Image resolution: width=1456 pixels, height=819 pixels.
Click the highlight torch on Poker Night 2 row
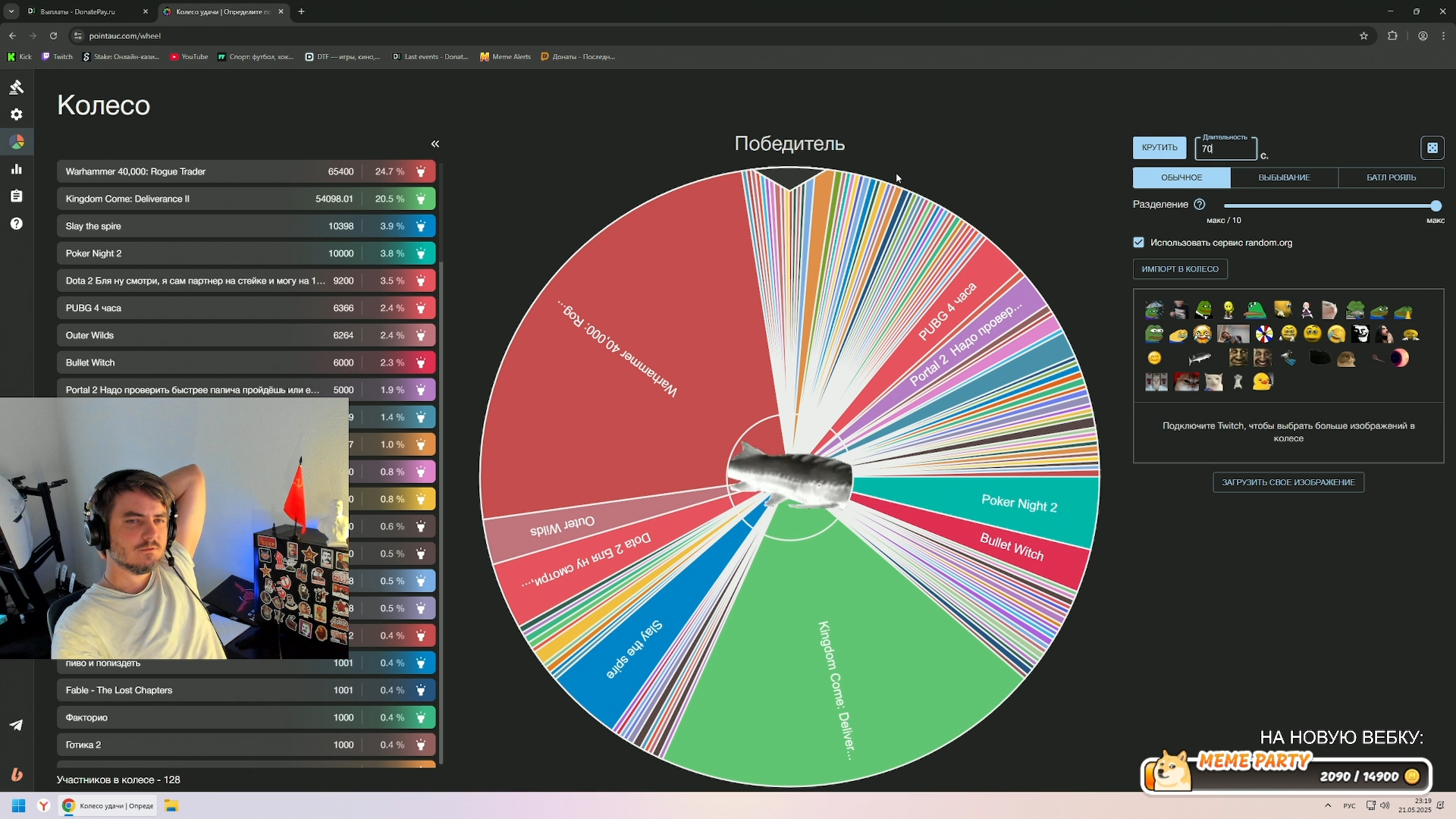421,253
